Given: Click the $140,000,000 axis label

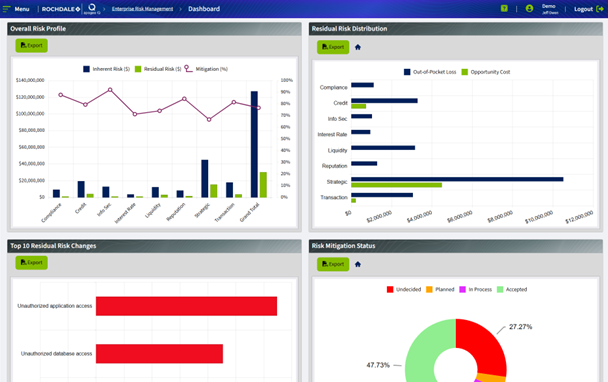Looking at the screenshot, I should click(x=30, y=80).
